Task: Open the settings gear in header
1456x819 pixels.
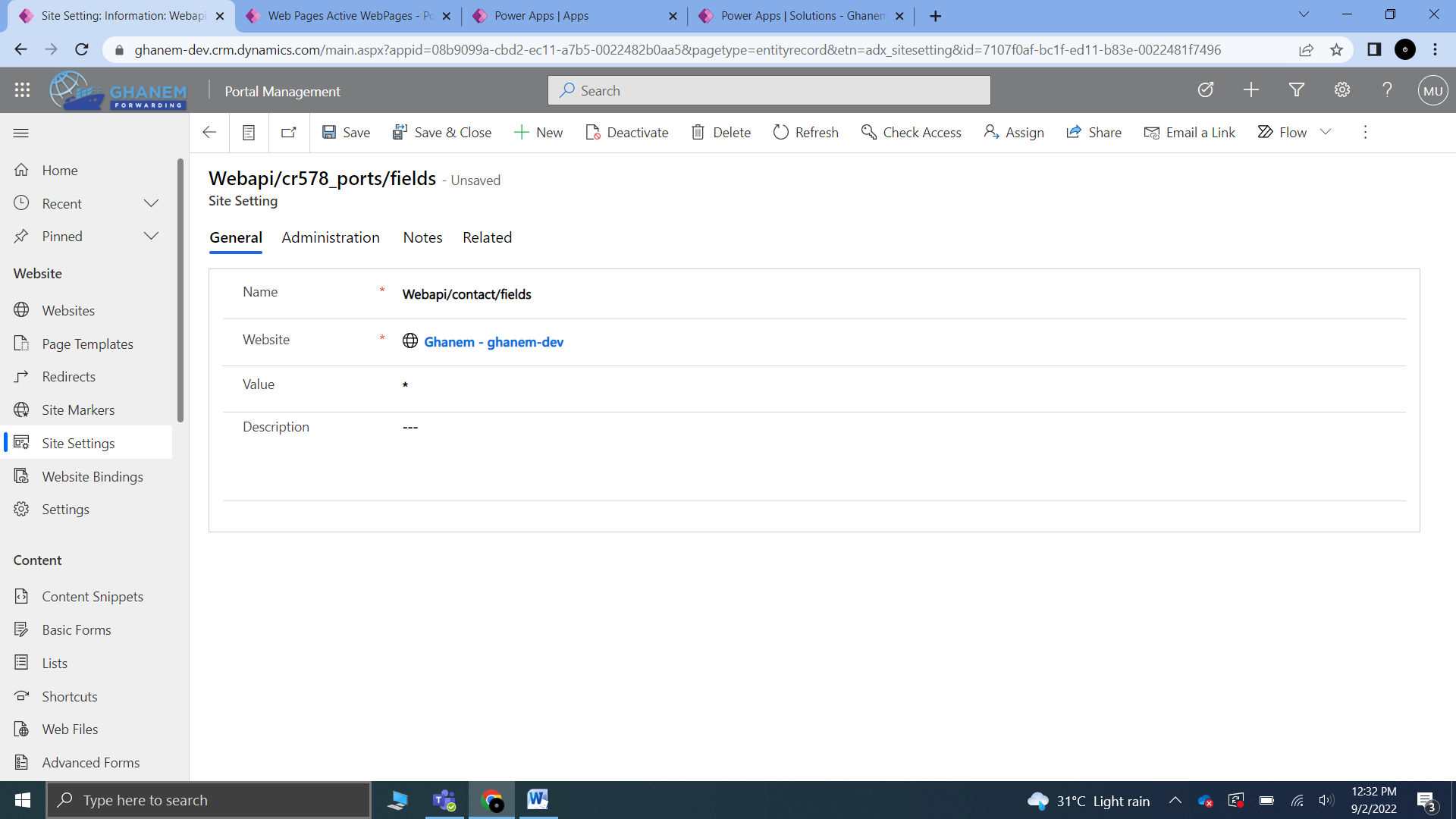Action: pos(1342,90)
